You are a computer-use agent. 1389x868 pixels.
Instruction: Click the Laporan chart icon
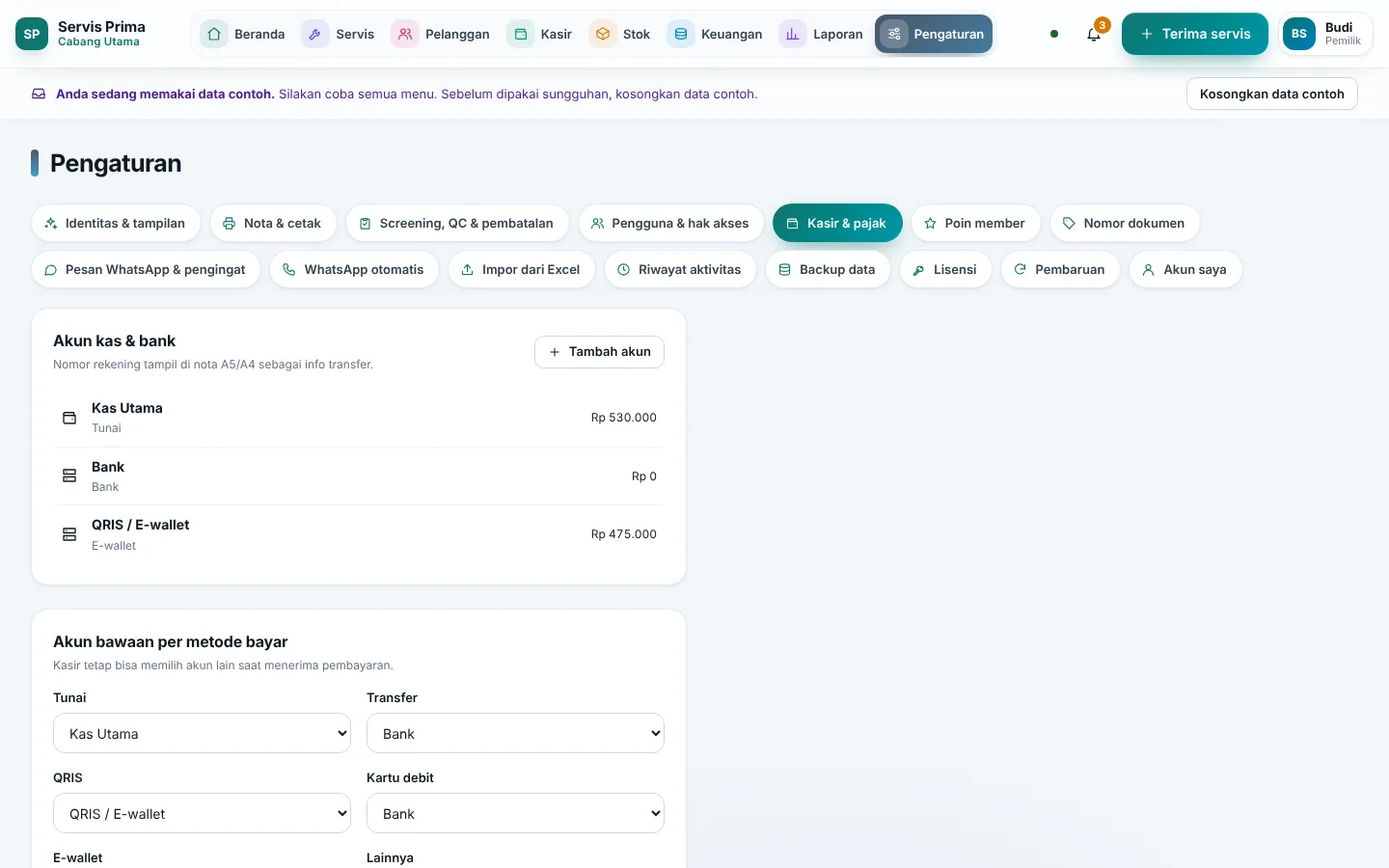(793, 34)
